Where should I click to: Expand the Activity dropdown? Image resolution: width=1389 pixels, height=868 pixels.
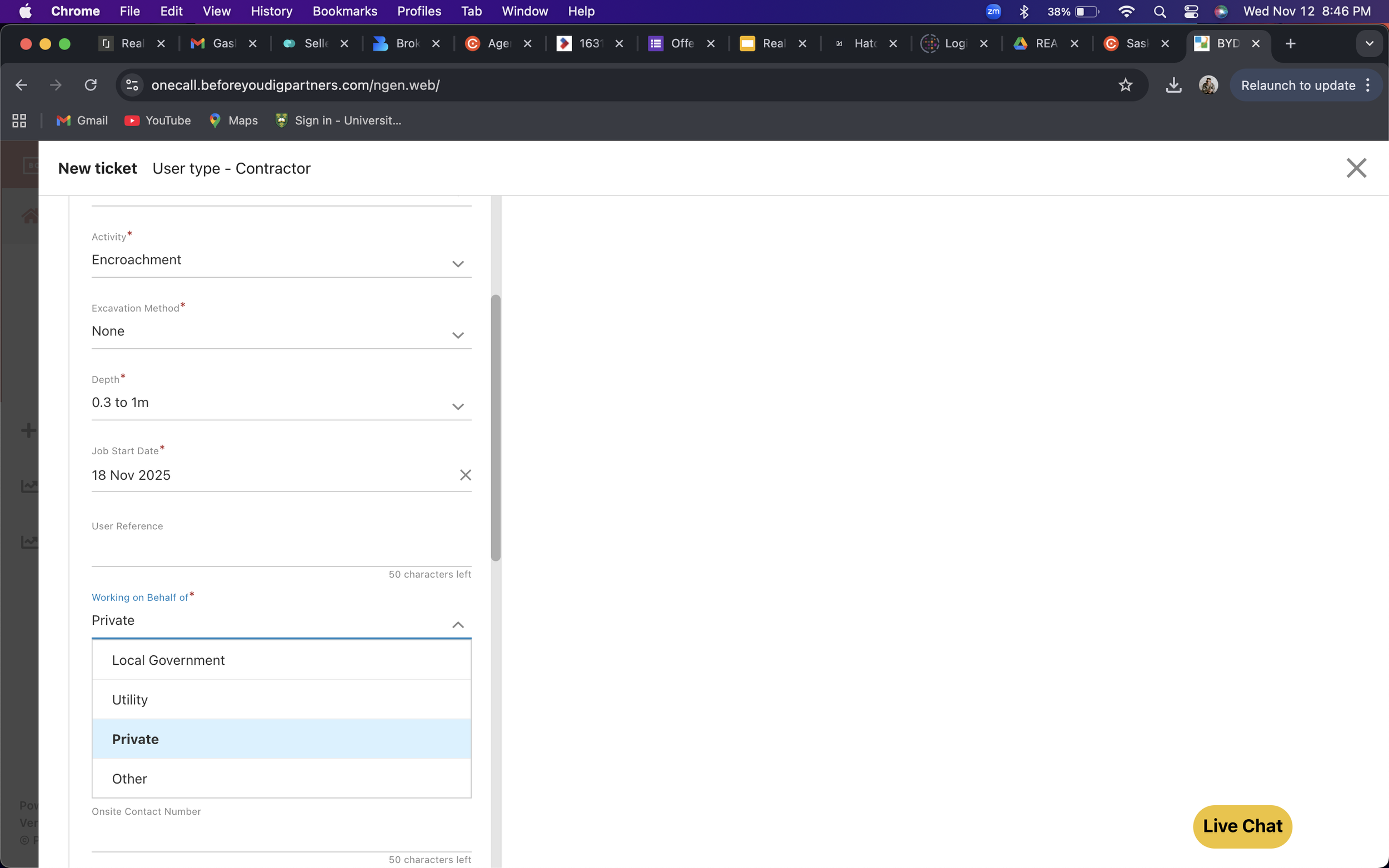457,263
